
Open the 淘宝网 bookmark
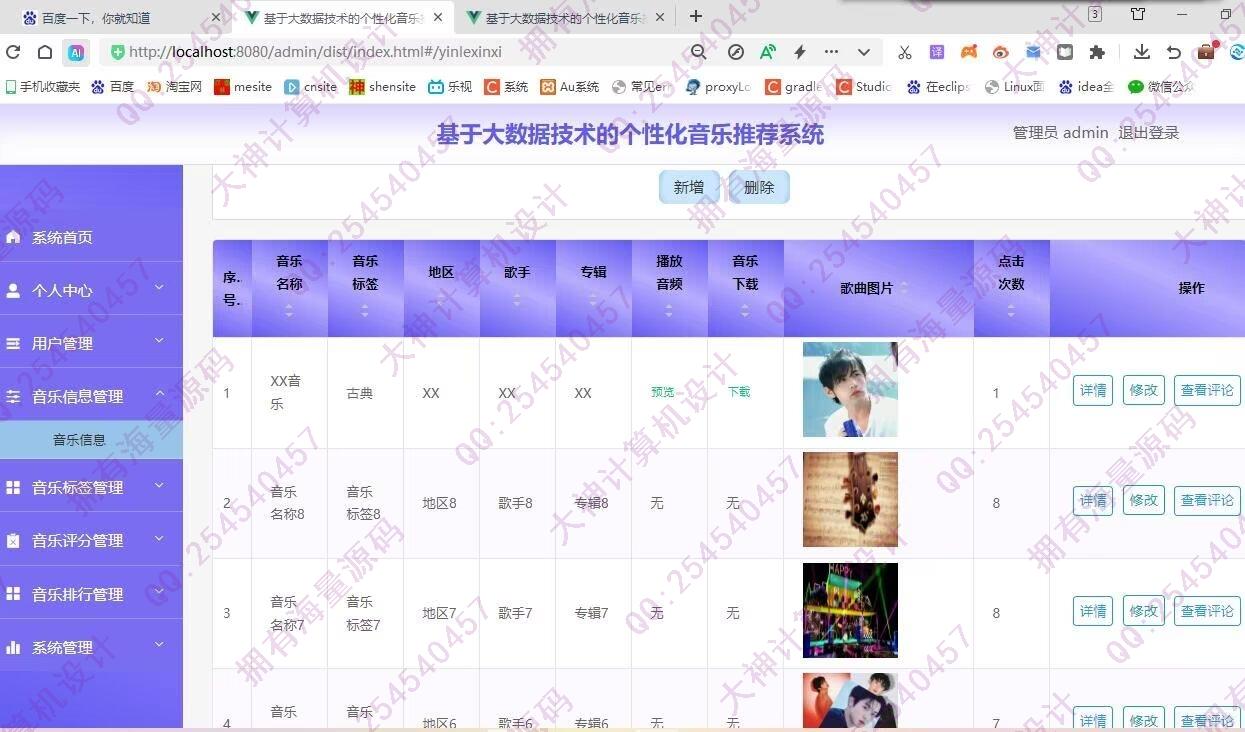click(x=174, y=87)
